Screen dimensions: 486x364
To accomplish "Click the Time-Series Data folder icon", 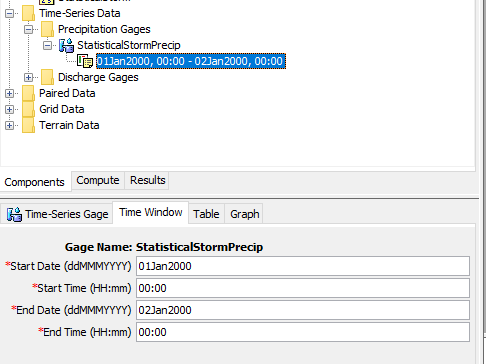I will click(x=28, y=13).
